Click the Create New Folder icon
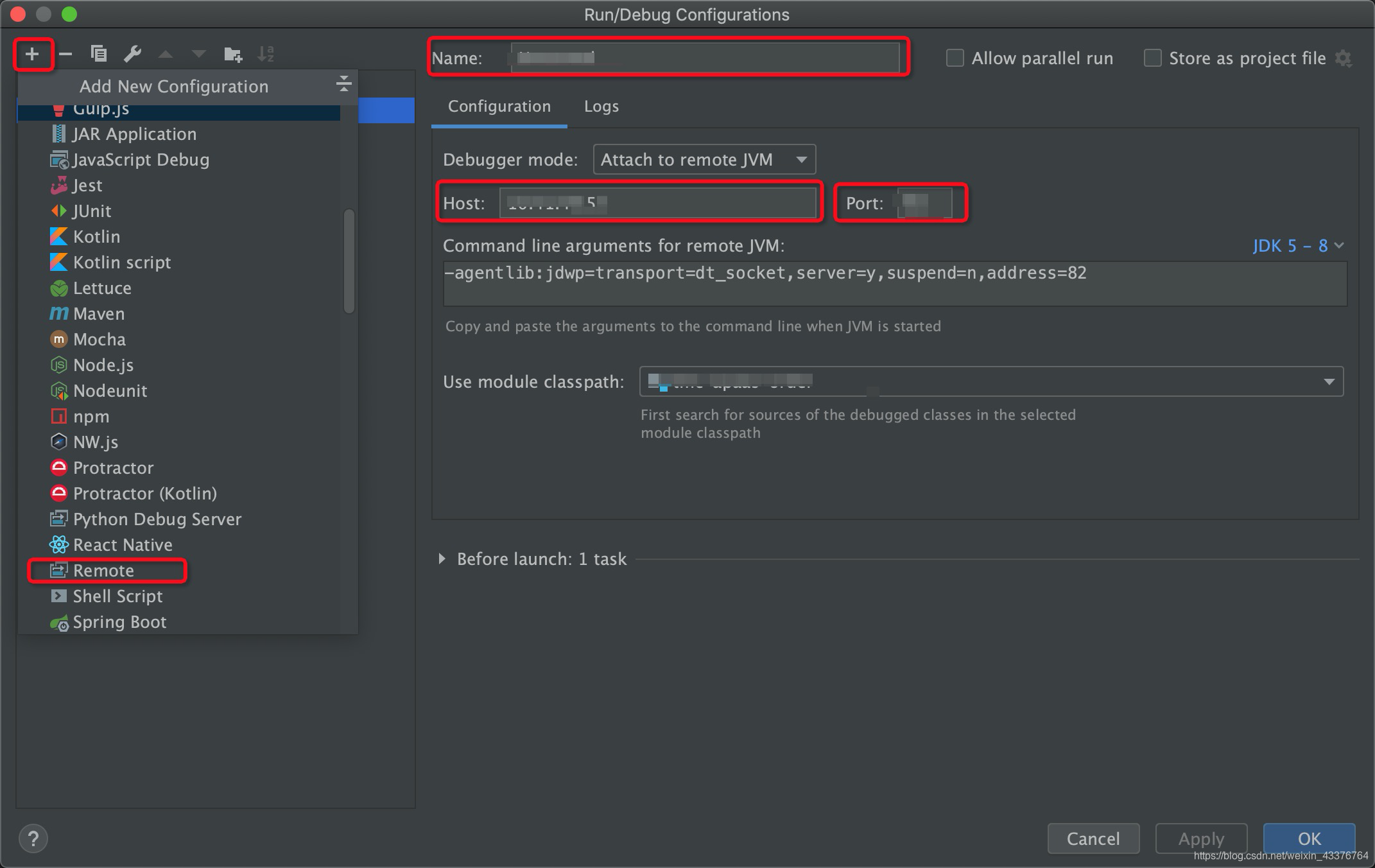Screen dimensions: 1375x868 (232, 55)
